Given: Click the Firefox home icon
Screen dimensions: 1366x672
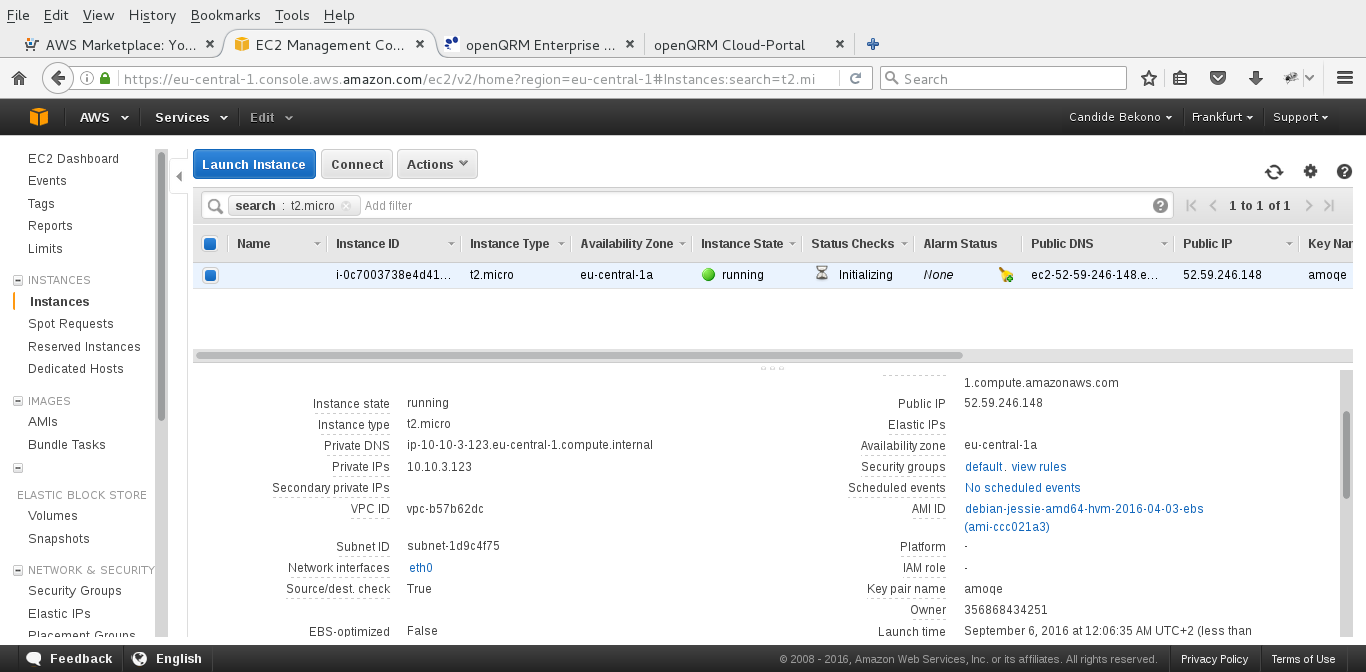Looking at the screenshot, I should click(19, 78).
